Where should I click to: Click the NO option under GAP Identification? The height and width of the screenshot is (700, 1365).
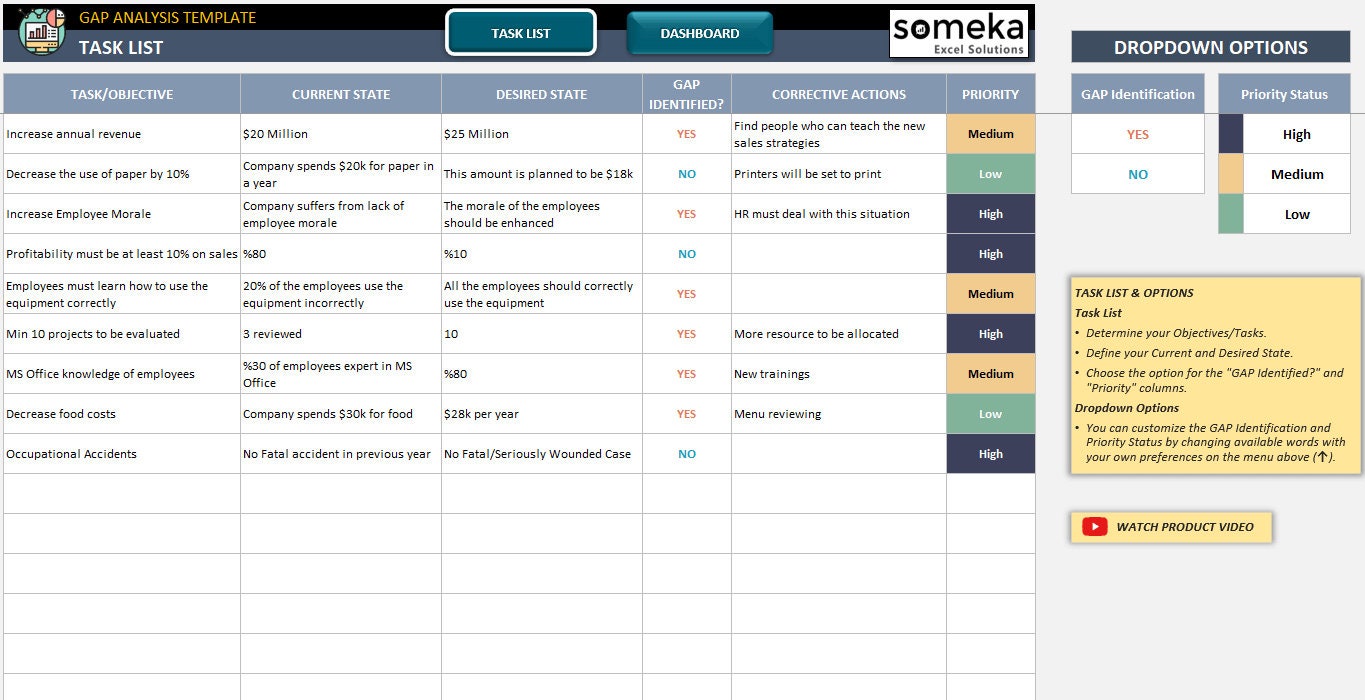(x=1137, y=174)
